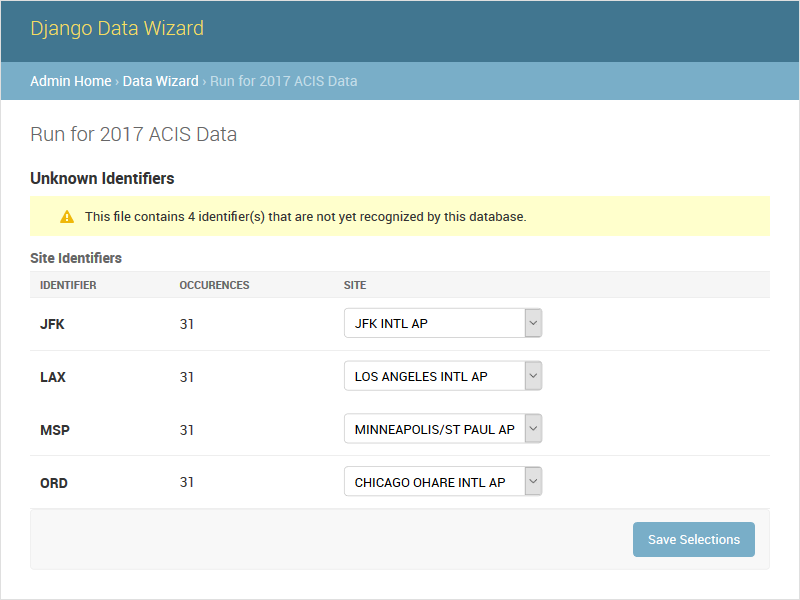Click the Data Wizard breadcrumb link
The height and width of the screenshot is (600, 800).
pyautogui.click(x=160, y=81)
